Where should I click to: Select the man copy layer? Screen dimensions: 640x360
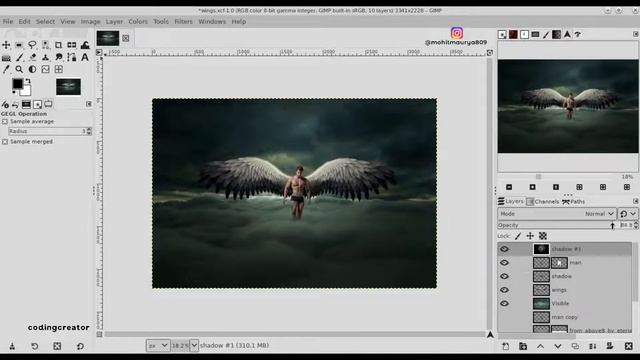point(564,317)
